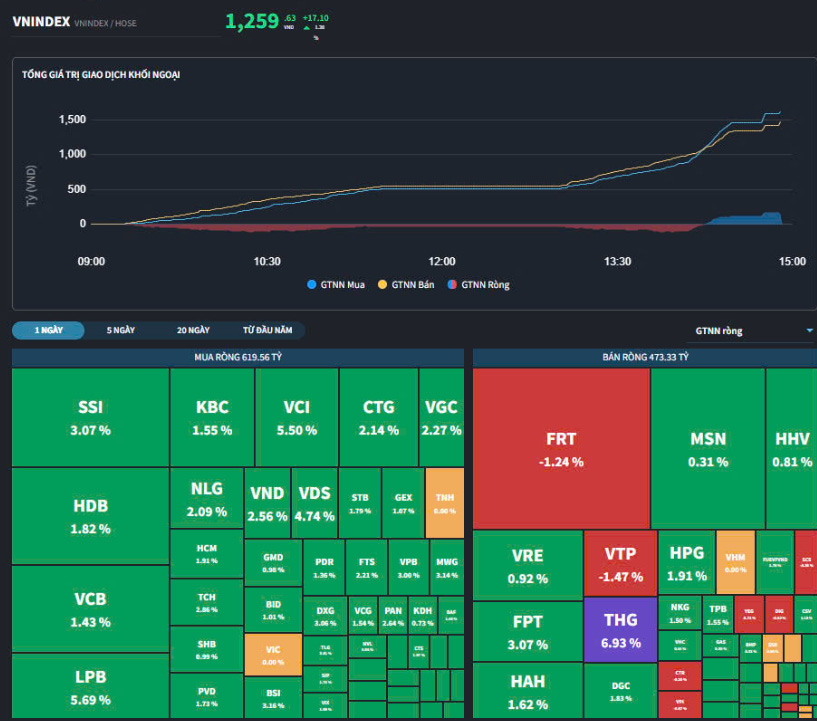Open the PDR tile
This screenshot has width=817, height=721.
click(x=324, y=568)
